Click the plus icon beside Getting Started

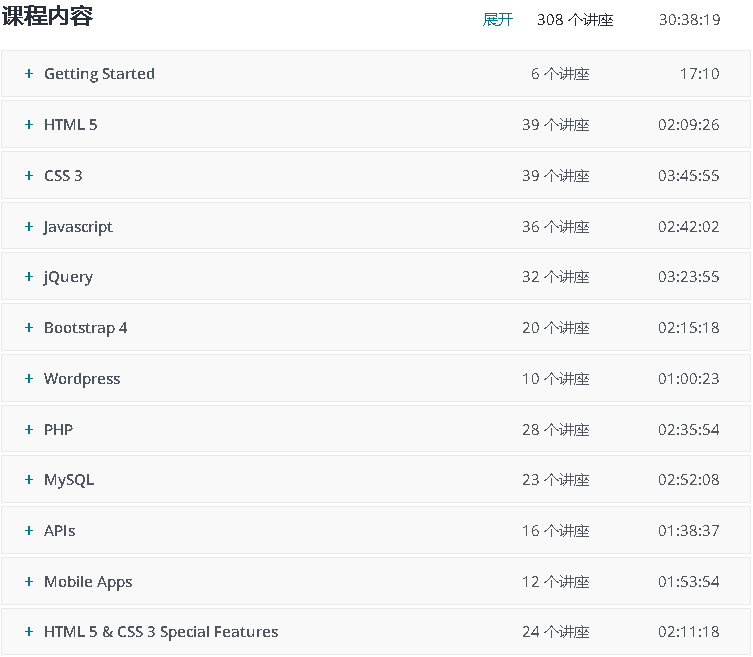point(29,74)
